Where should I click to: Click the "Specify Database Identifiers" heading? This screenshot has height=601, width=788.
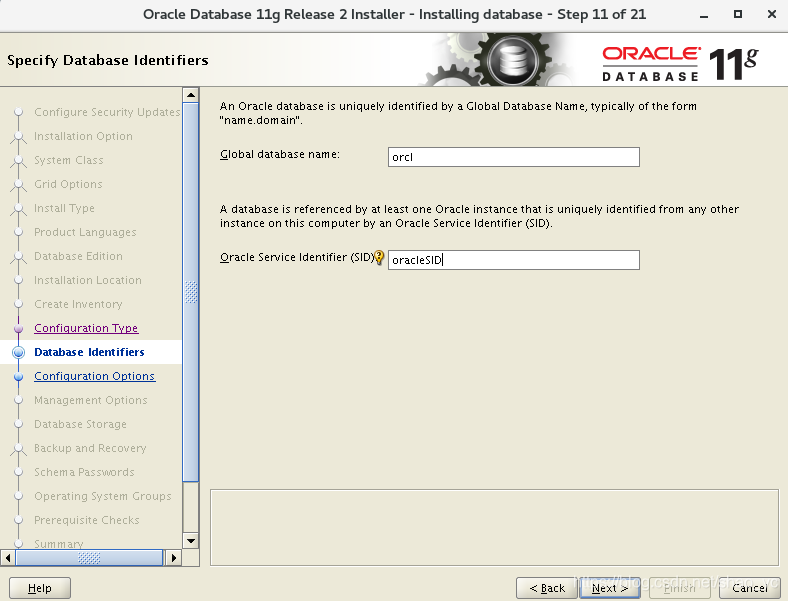click(x=108, y=60)
